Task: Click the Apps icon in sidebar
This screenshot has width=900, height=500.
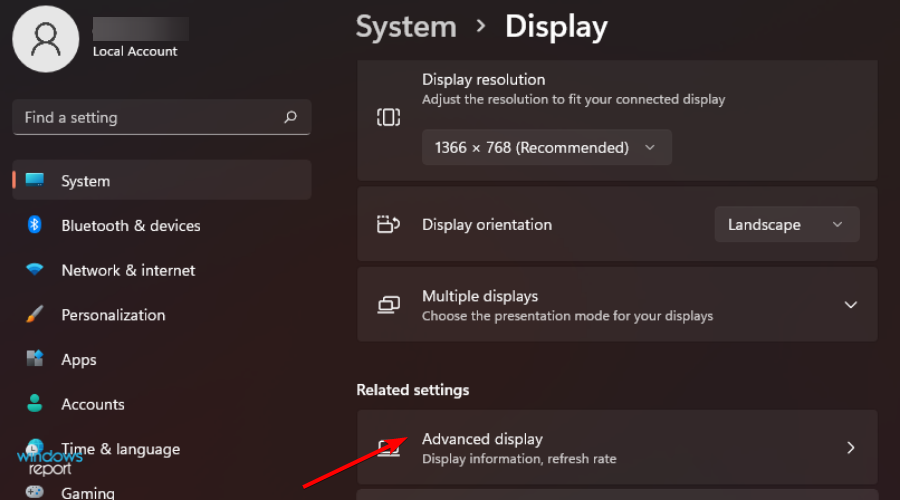Action: coord(35,359)
